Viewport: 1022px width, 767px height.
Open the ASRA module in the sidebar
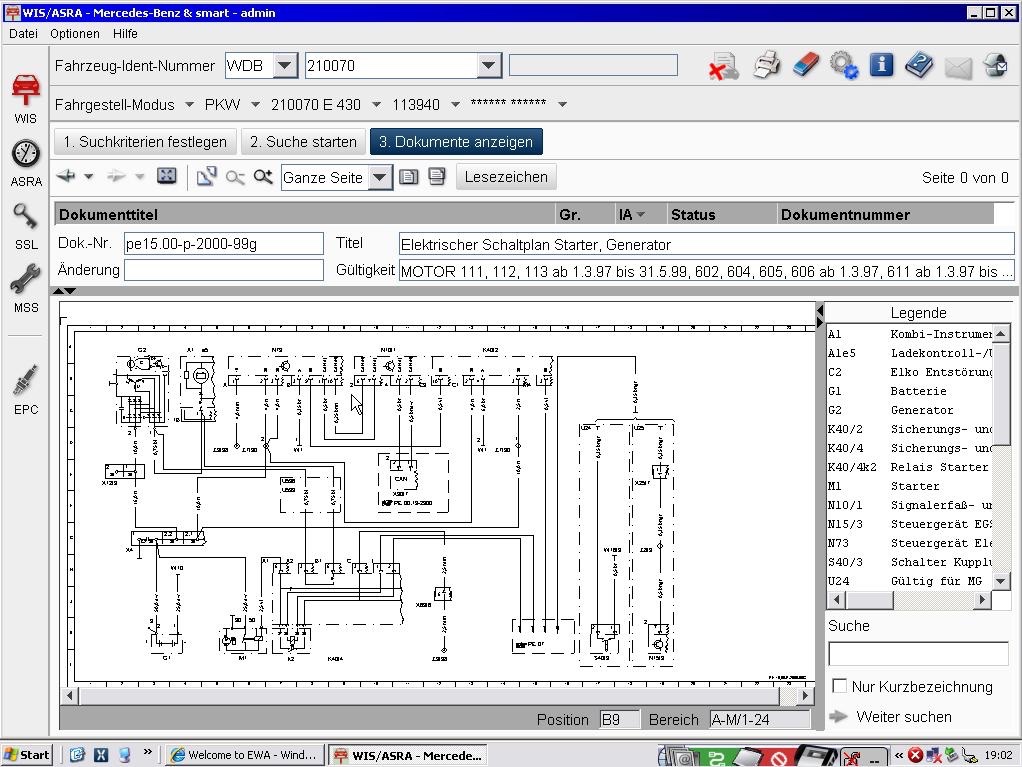click(25, 163)
